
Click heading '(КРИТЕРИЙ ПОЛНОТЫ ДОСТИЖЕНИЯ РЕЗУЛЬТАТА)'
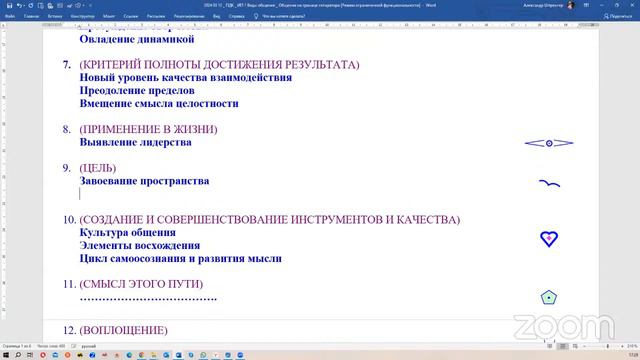click(219, 65)
